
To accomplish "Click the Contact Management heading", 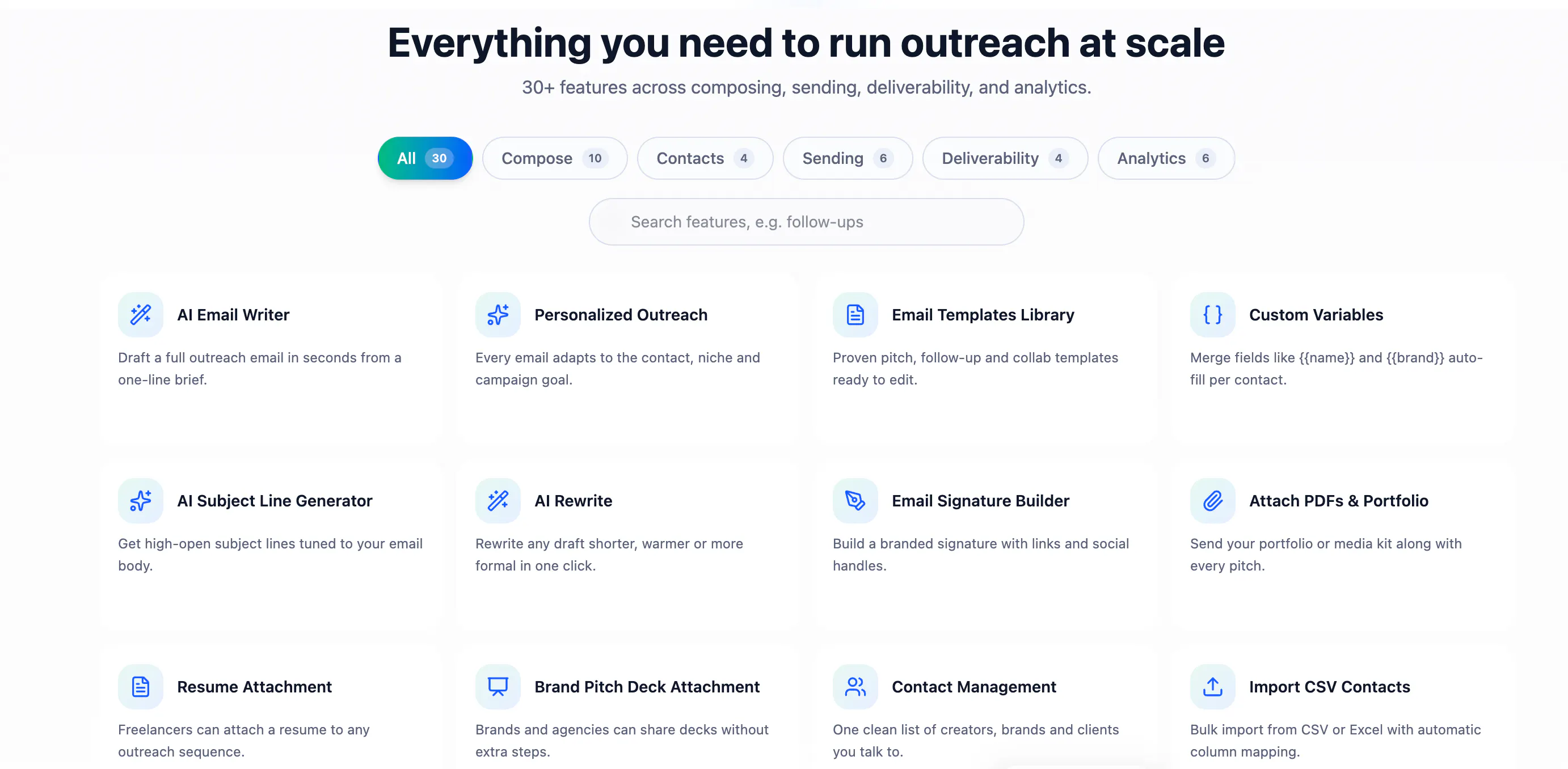I will pyautogui.click(x=974, y=687).
